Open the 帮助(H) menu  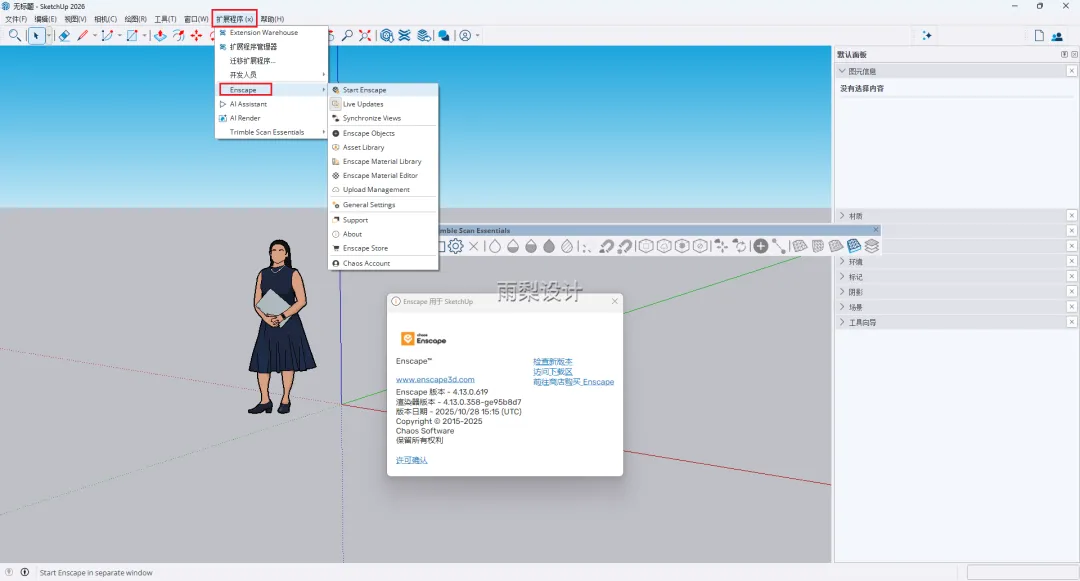[x=272, y=19]
